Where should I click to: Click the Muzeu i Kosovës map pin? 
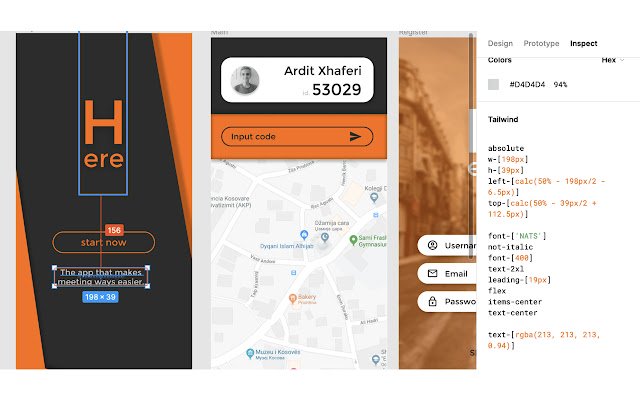pos(250,353)
